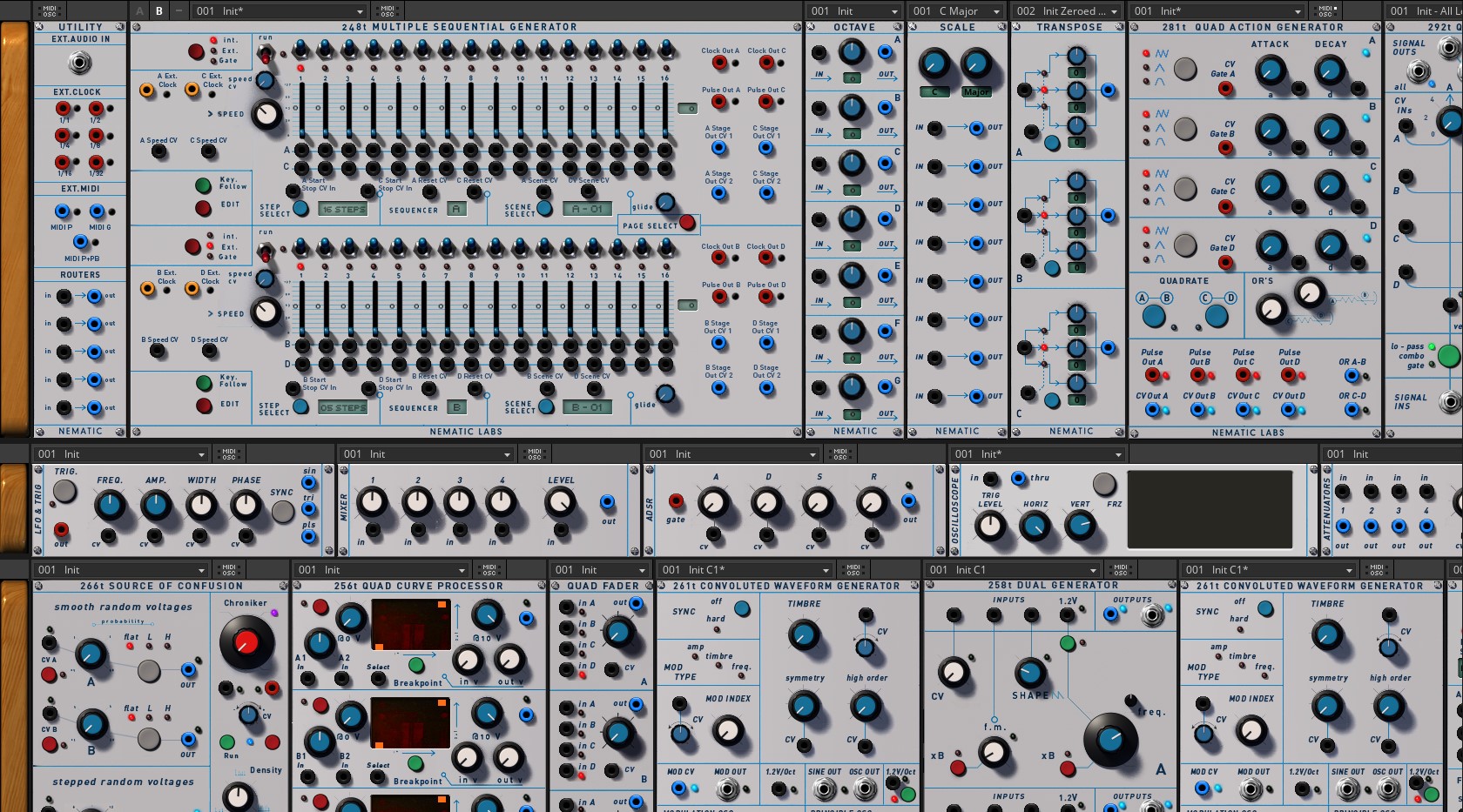The height and width of the screenshot is (812, 1463).
Task: Select snapshot A in the header
Action: (139, 11)
